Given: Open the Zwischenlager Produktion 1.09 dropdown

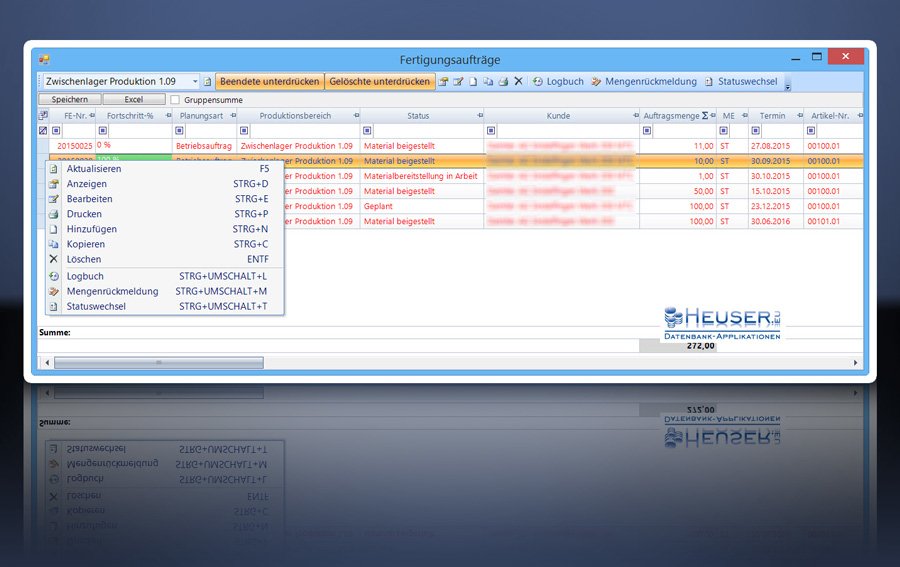Looking at the screenshot, I should point(195,81).
